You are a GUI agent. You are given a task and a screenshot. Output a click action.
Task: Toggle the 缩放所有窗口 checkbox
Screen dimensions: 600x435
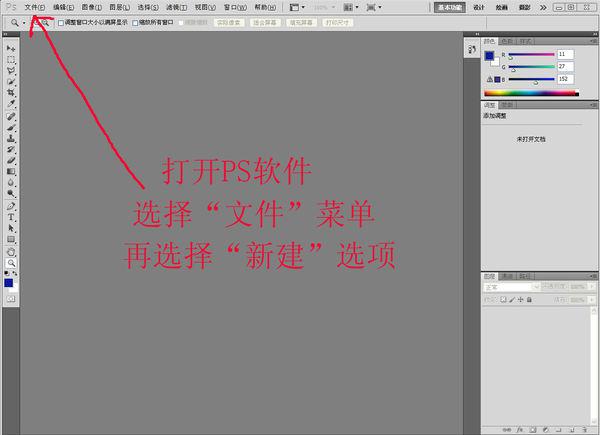134,21
